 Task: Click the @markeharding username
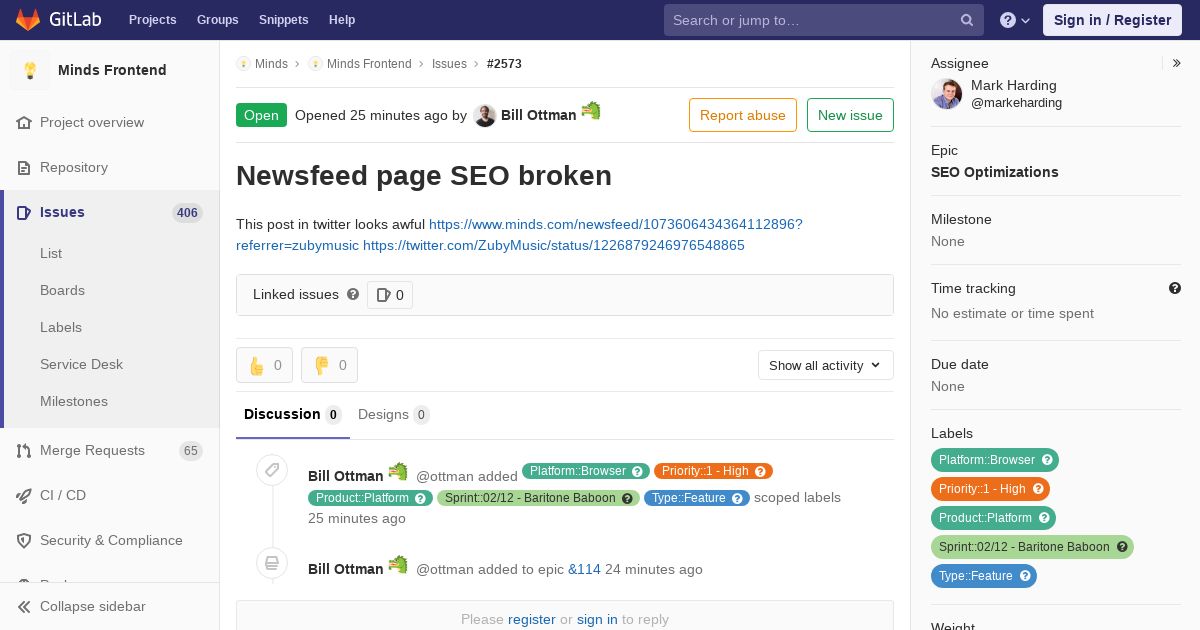click(x=1016, y=103)
